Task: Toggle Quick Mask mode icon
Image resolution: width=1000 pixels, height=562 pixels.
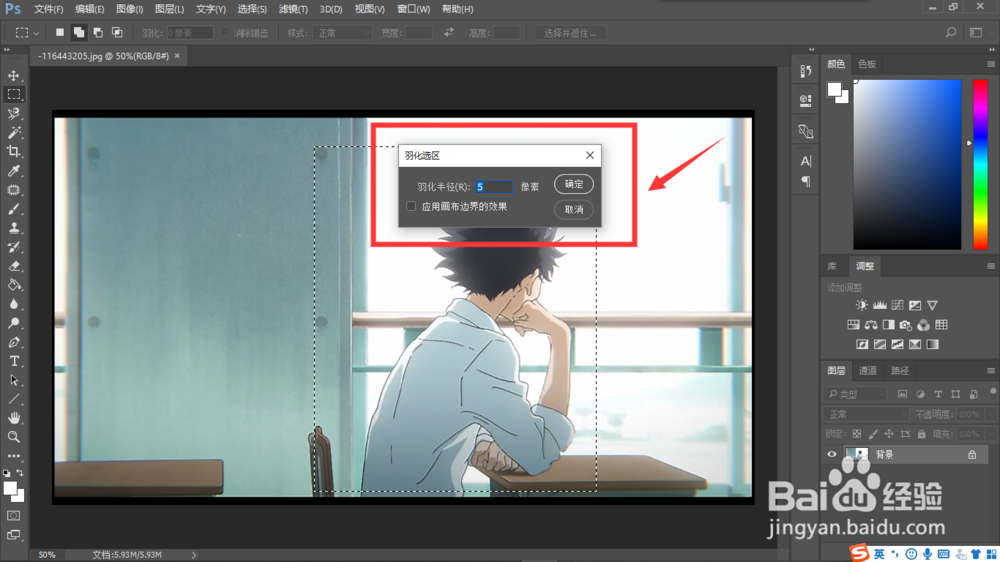Action: point(13,515)
